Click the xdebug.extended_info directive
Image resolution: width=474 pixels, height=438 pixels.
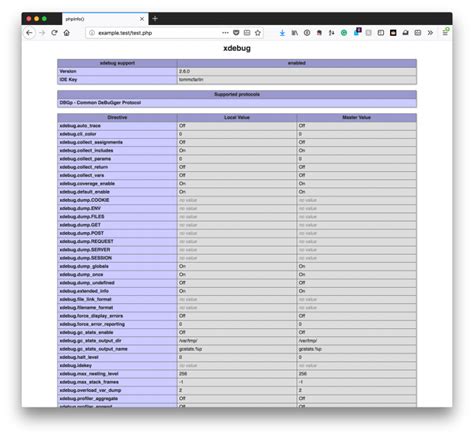(x=84, y=291)
